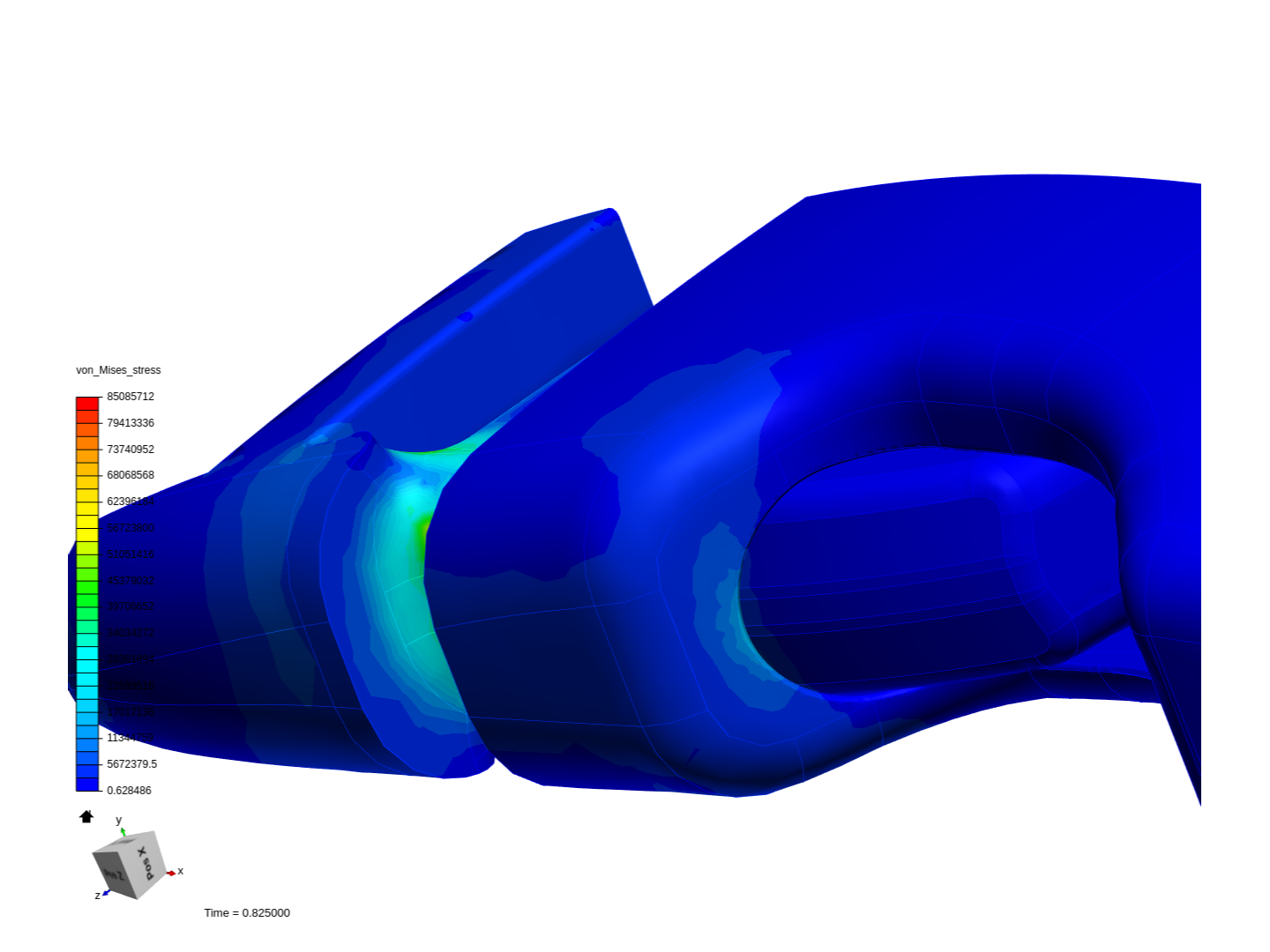Screen dimensions: 1270x952
Task: Click the cyan swatch in the color legend
Action: click(x=87, y=666)
